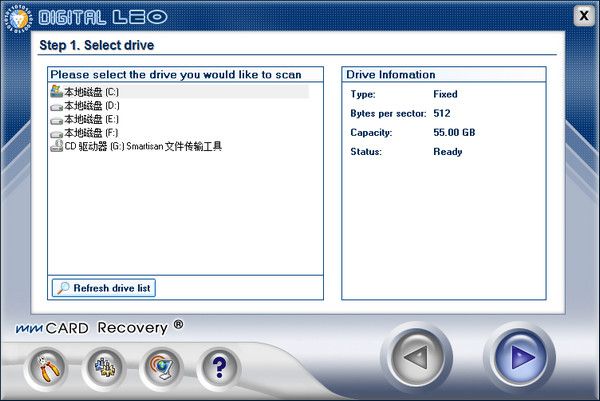This screenshot has height=401, width=600.
Task: Click the 'Type:' label
Action: 363,95
